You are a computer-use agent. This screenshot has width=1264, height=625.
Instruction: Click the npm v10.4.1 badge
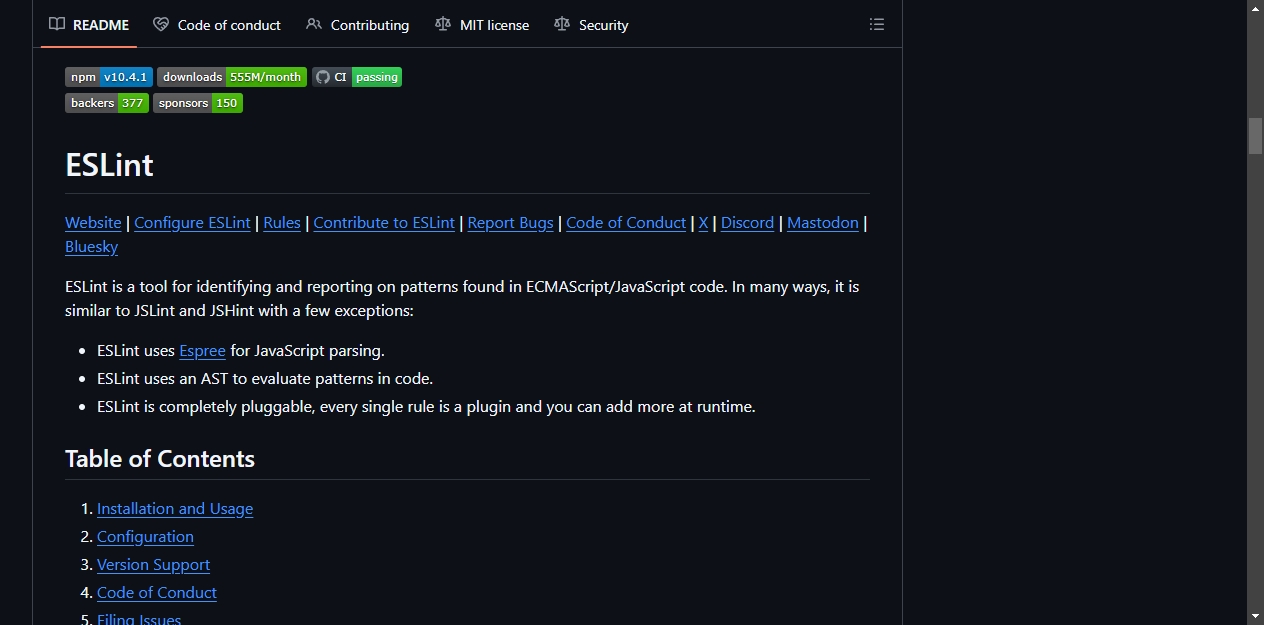pyautogui.click(x=109, y=77)
